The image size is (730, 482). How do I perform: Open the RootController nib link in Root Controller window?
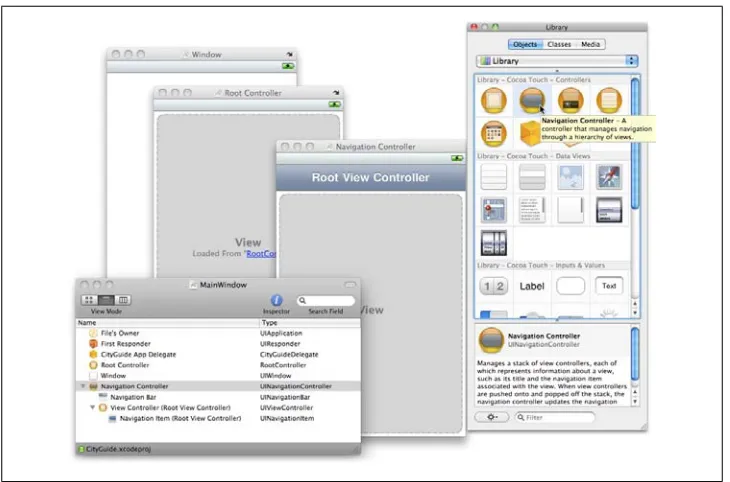click(x=261, y=254)
